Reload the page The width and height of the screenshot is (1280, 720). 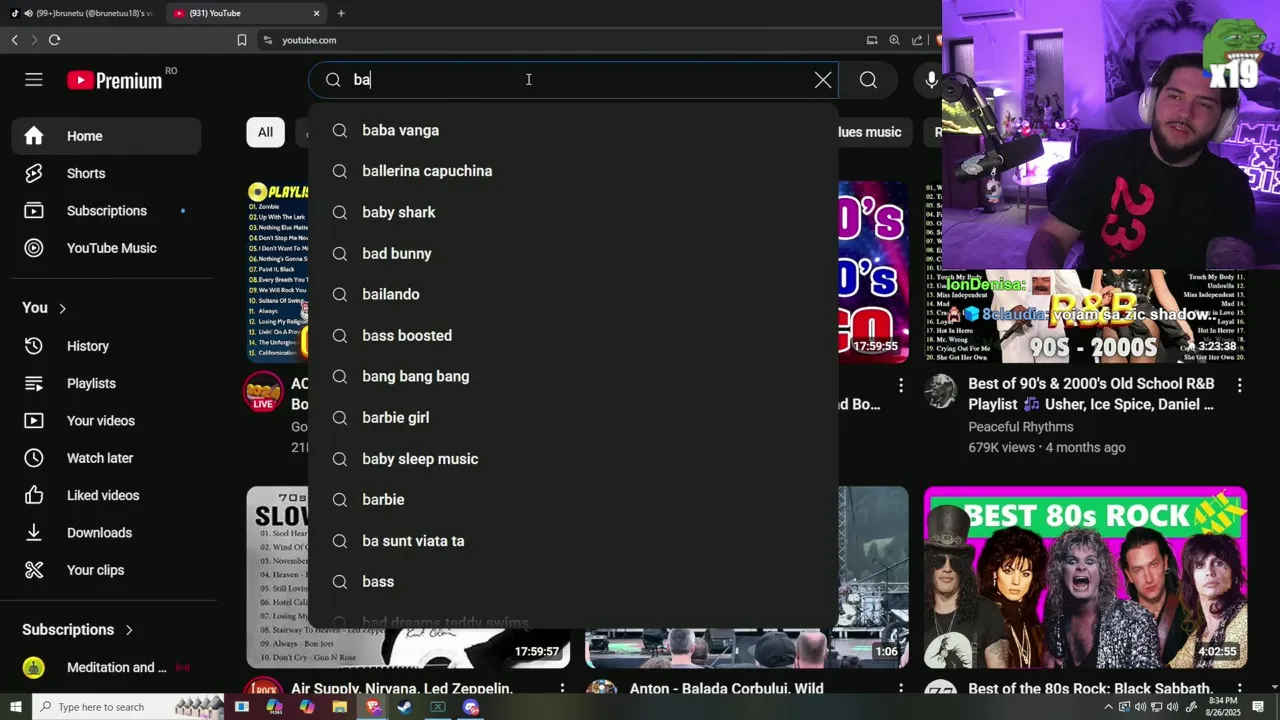54,40
